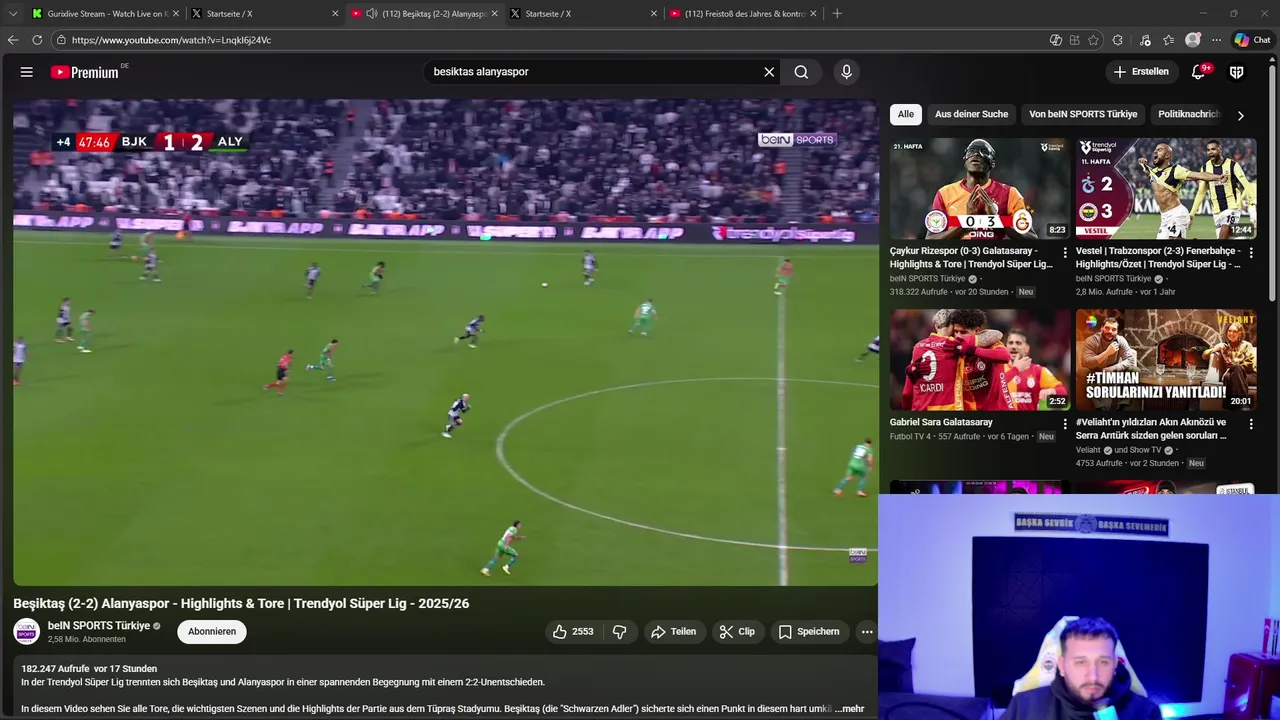Open the YouTube account avatar menu
The image size is (1280, 720).
[1237, 72]
